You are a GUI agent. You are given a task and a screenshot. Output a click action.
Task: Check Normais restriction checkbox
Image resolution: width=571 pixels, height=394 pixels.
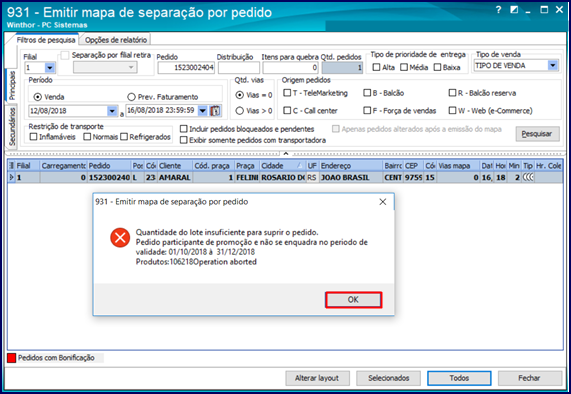(87, 137)
